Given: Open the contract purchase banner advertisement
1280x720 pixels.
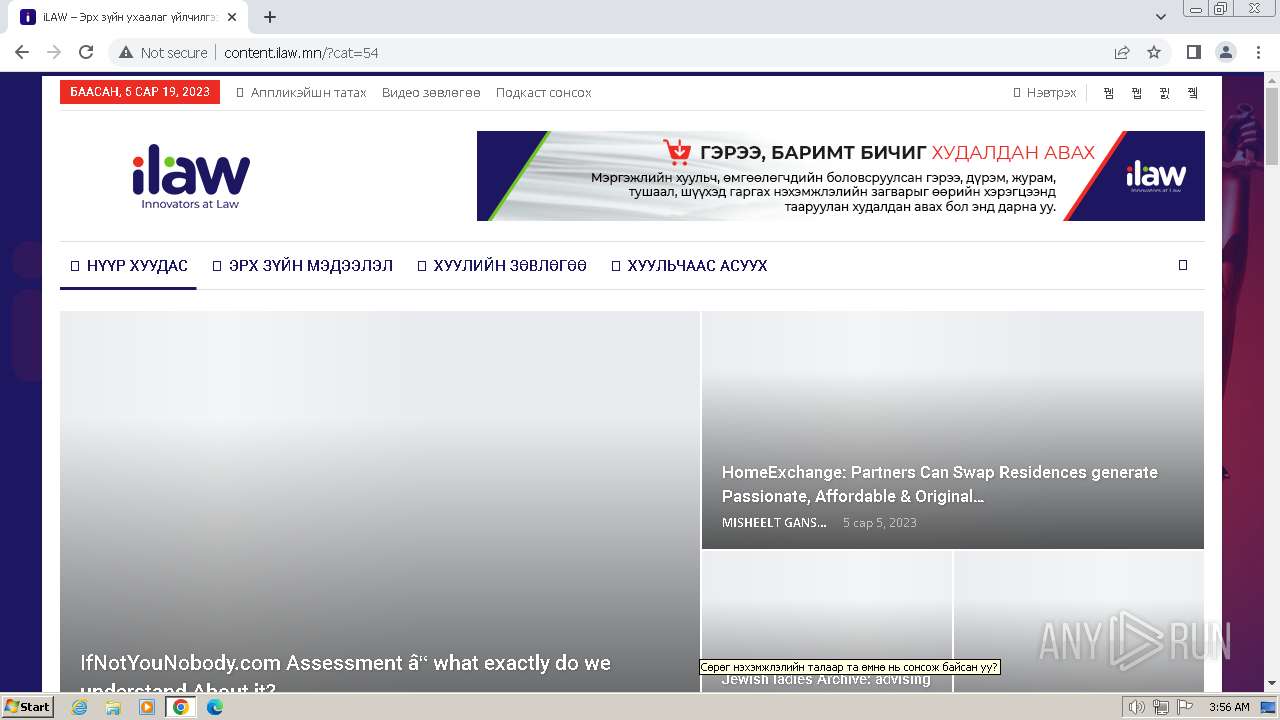Looking at the screenshot, I should pyautogui.click(x=841, y=176).
